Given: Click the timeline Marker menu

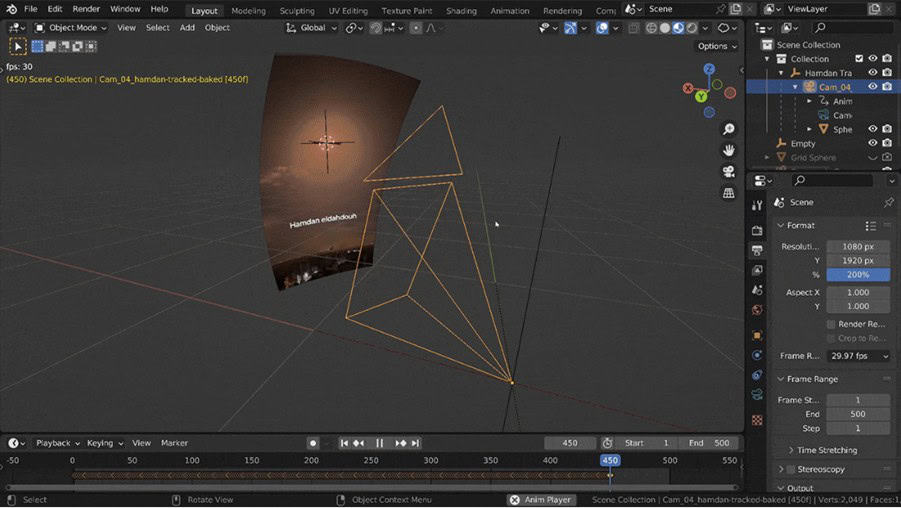Looking at the screenshot, I should pyautogui.click(x=174, y=443).
